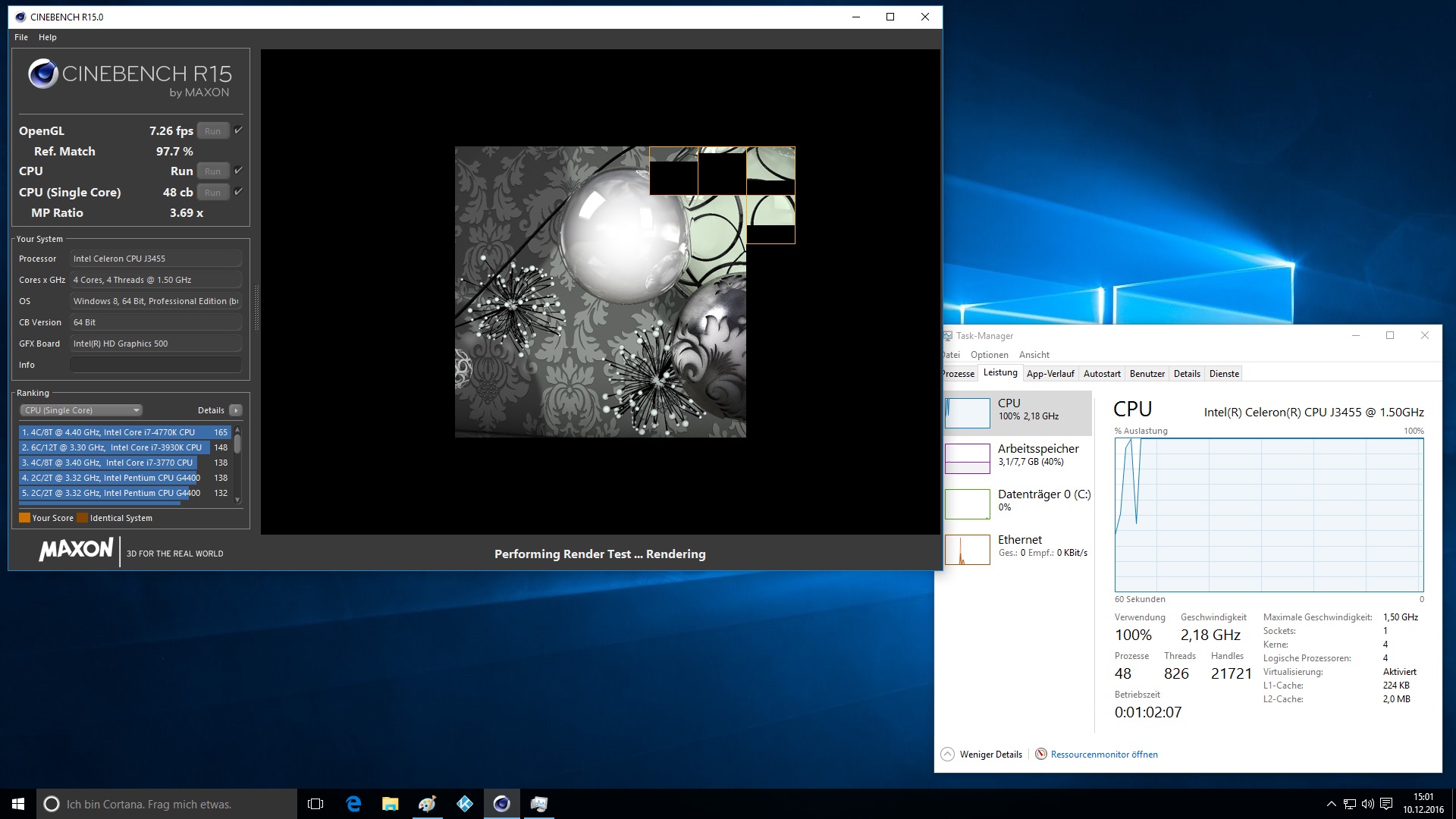The width and height of the screenshot is (1456, 819).
Task: Click the Cinebench R15 logo icon
Action: (43, 74)
